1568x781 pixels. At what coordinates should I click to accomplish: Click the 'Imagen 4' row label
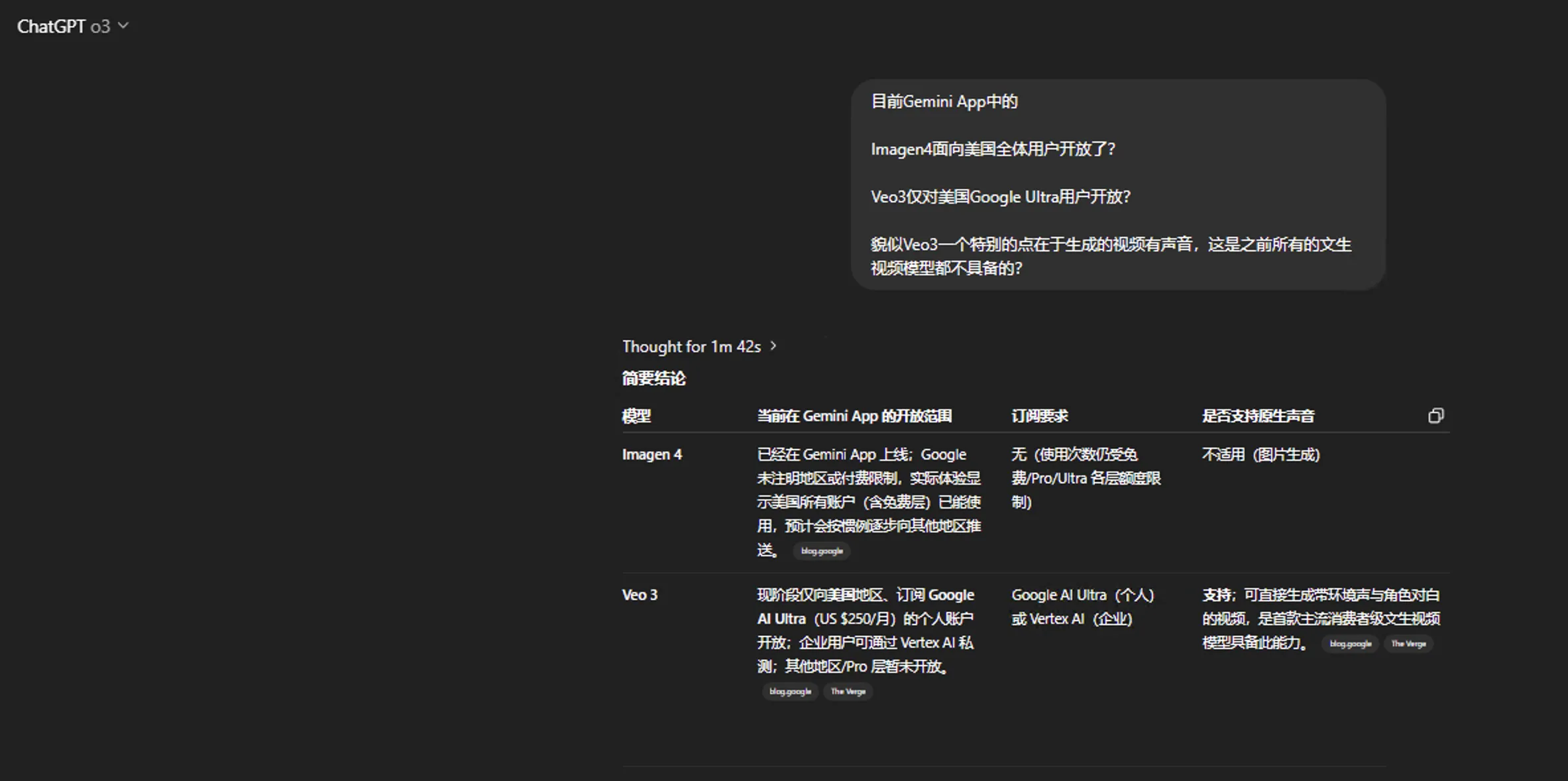(652, 455)
